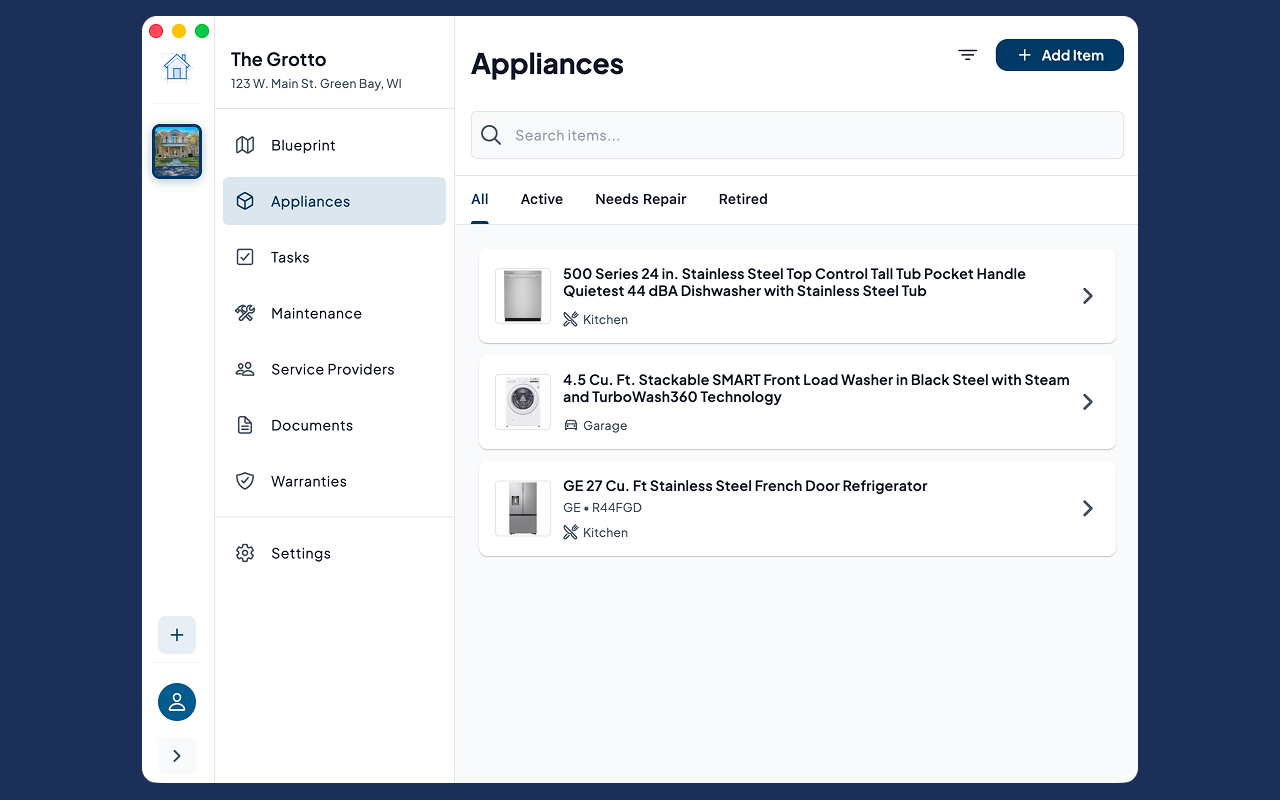Open the Tasks section

pos(334,257)
